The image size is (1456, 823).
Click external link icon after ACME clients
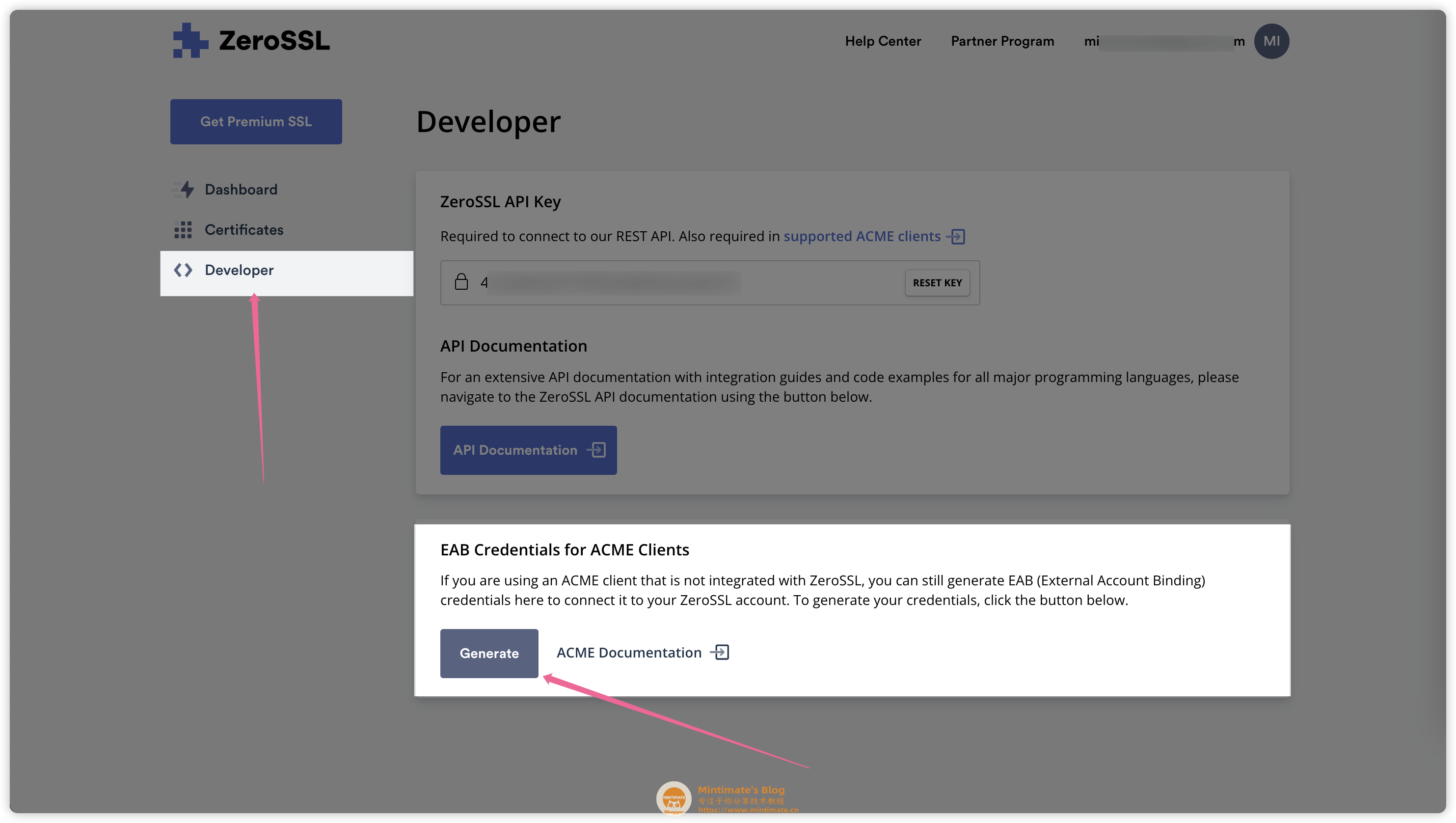point(956,236)
